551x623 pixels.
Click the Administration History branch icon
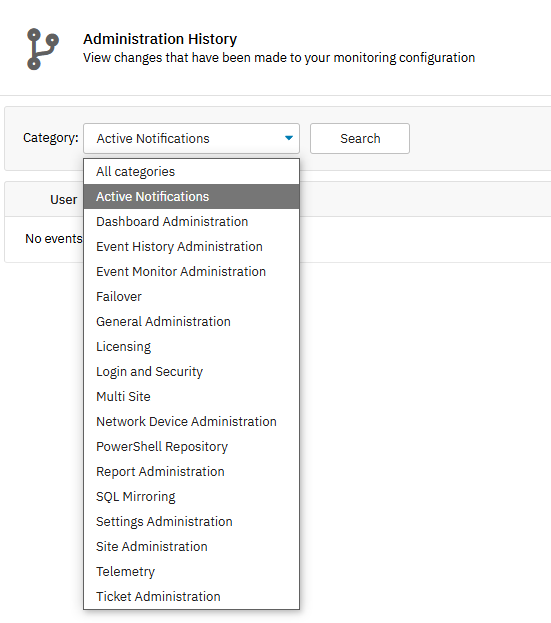point(43,49)
